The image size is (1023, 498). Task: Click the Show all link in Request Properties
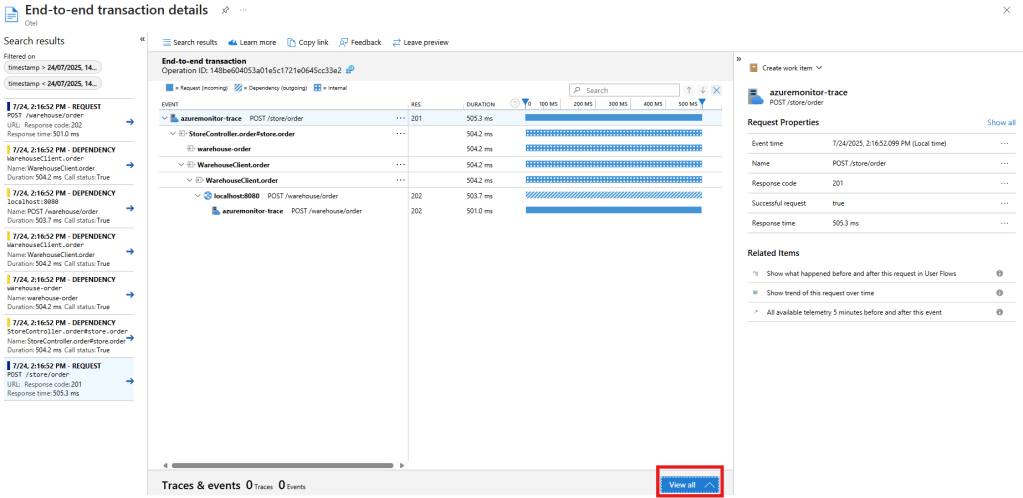pyautogui.click(x=1001, y=122)
